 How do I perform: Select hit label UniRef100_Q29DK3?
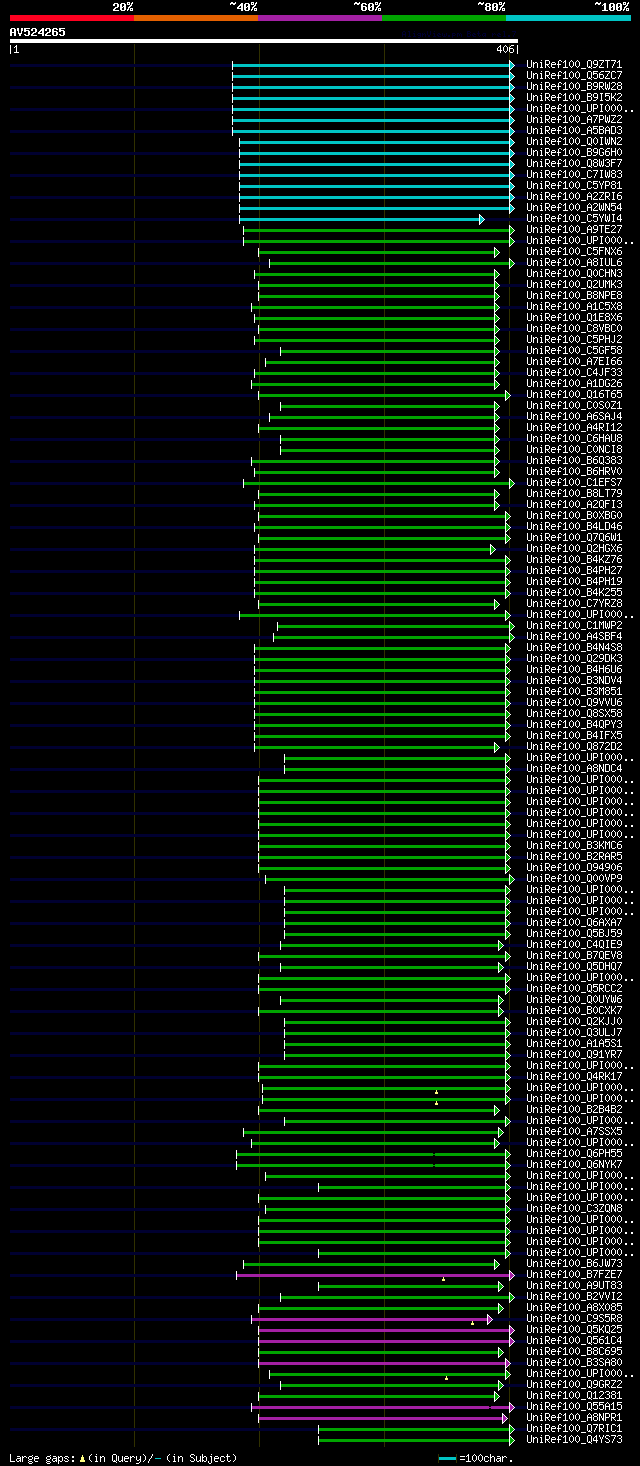[574, 659]
